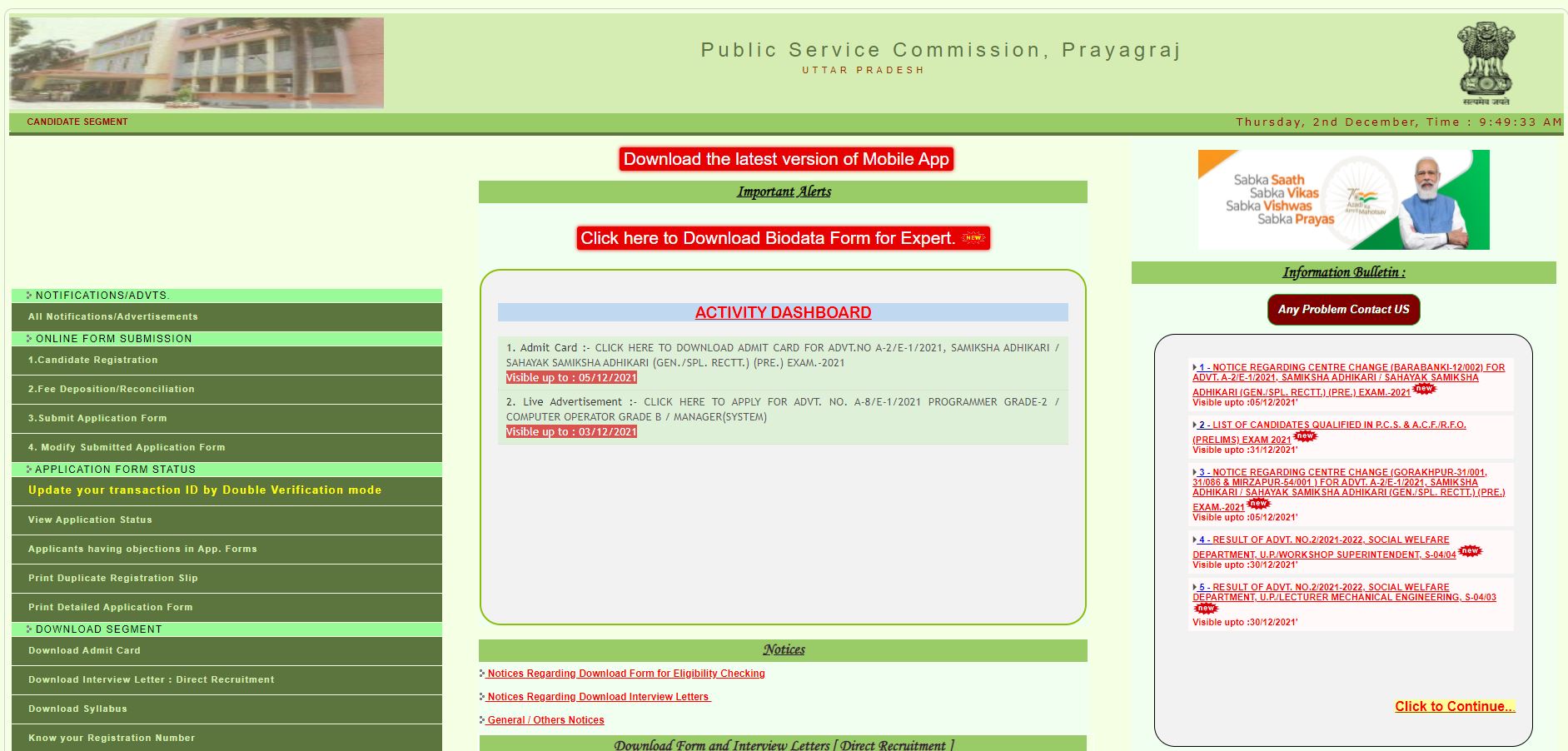
Task: Select Update your transaction ID by Double Verification
Action: [x=226, y=491]
